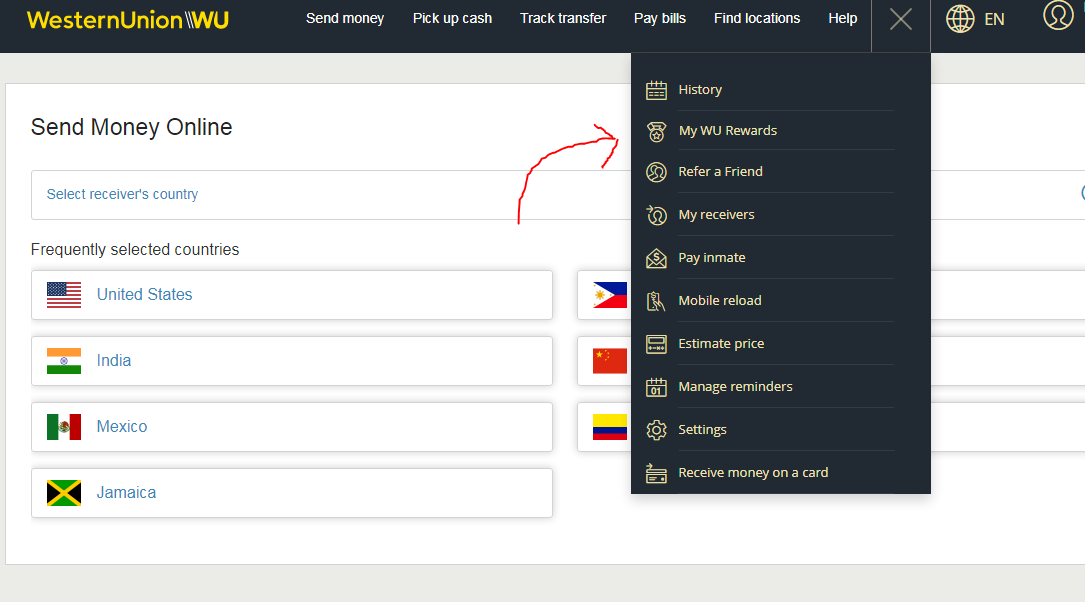Click the Mexico flag icon

click(x=64, y=427)
